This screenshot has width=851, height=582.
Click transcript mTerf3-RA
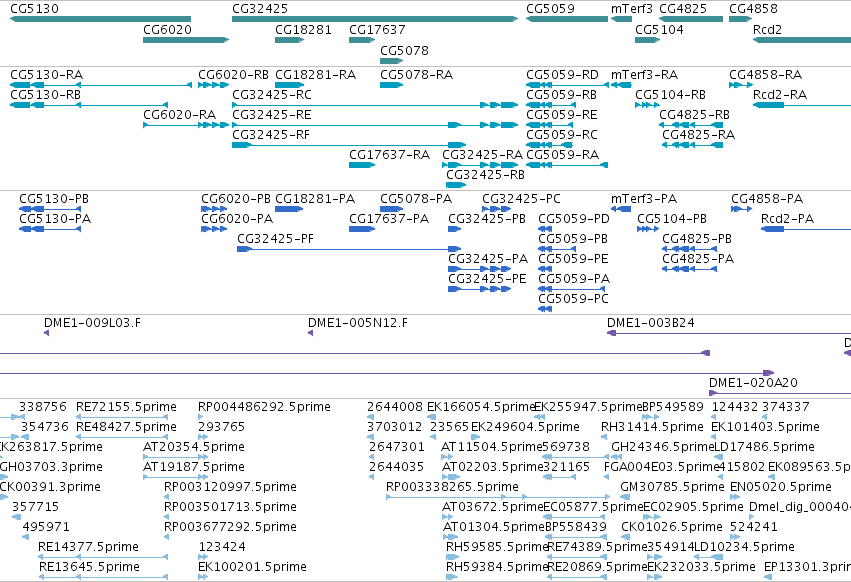click(621, 85)
